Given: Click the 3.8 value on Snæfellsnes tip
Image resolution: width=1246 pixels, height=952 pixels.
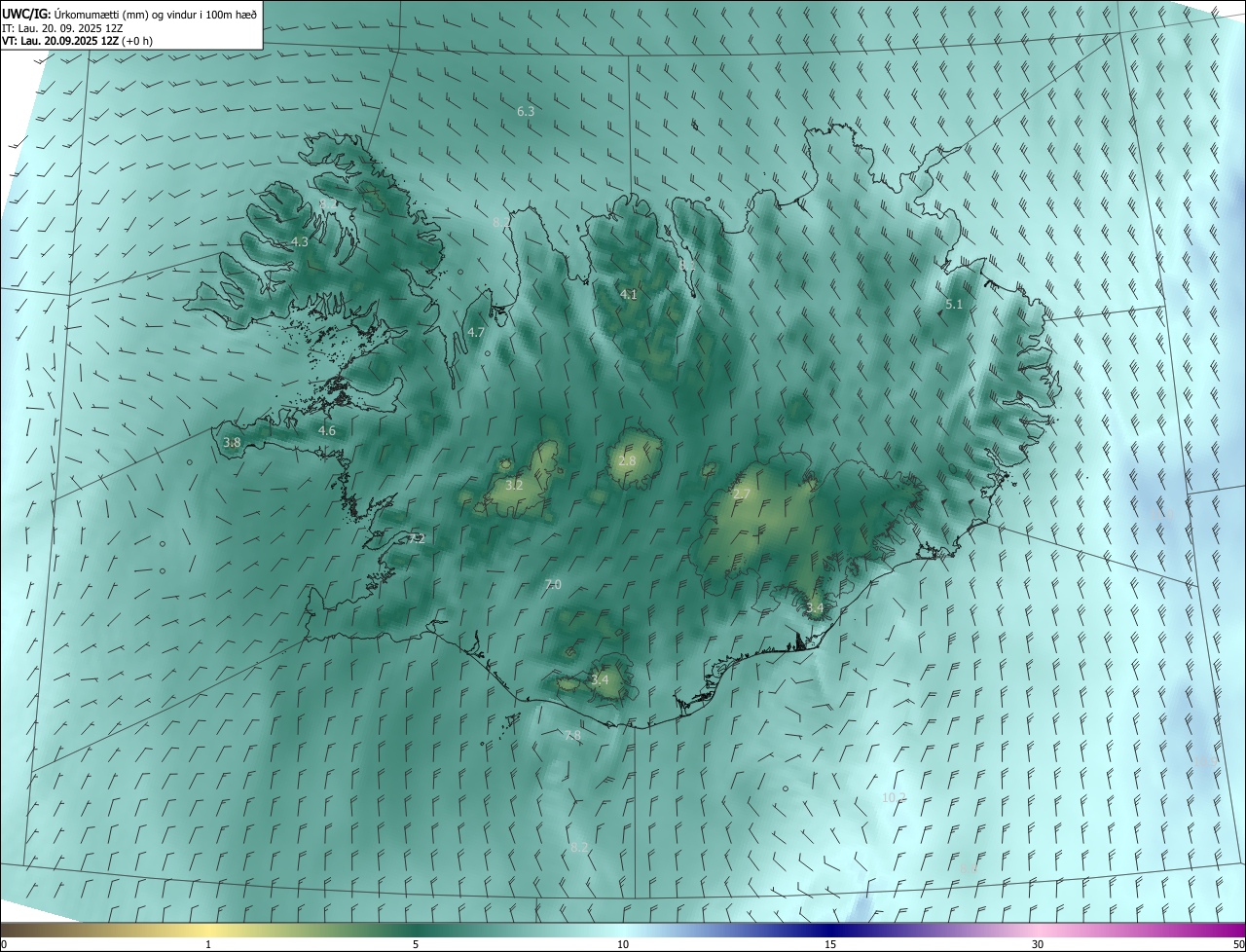Looking at the screenshot, I should [232, 443].
